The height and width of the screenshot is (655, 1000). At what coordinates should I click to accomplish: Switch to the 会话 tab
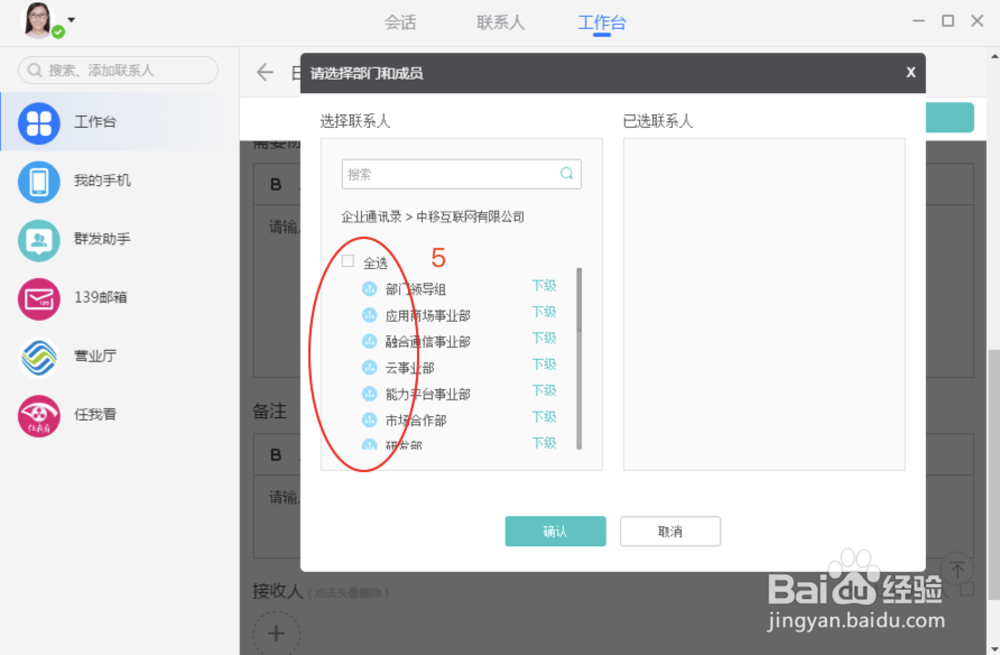pyautogui.click(x=400, y=21)
